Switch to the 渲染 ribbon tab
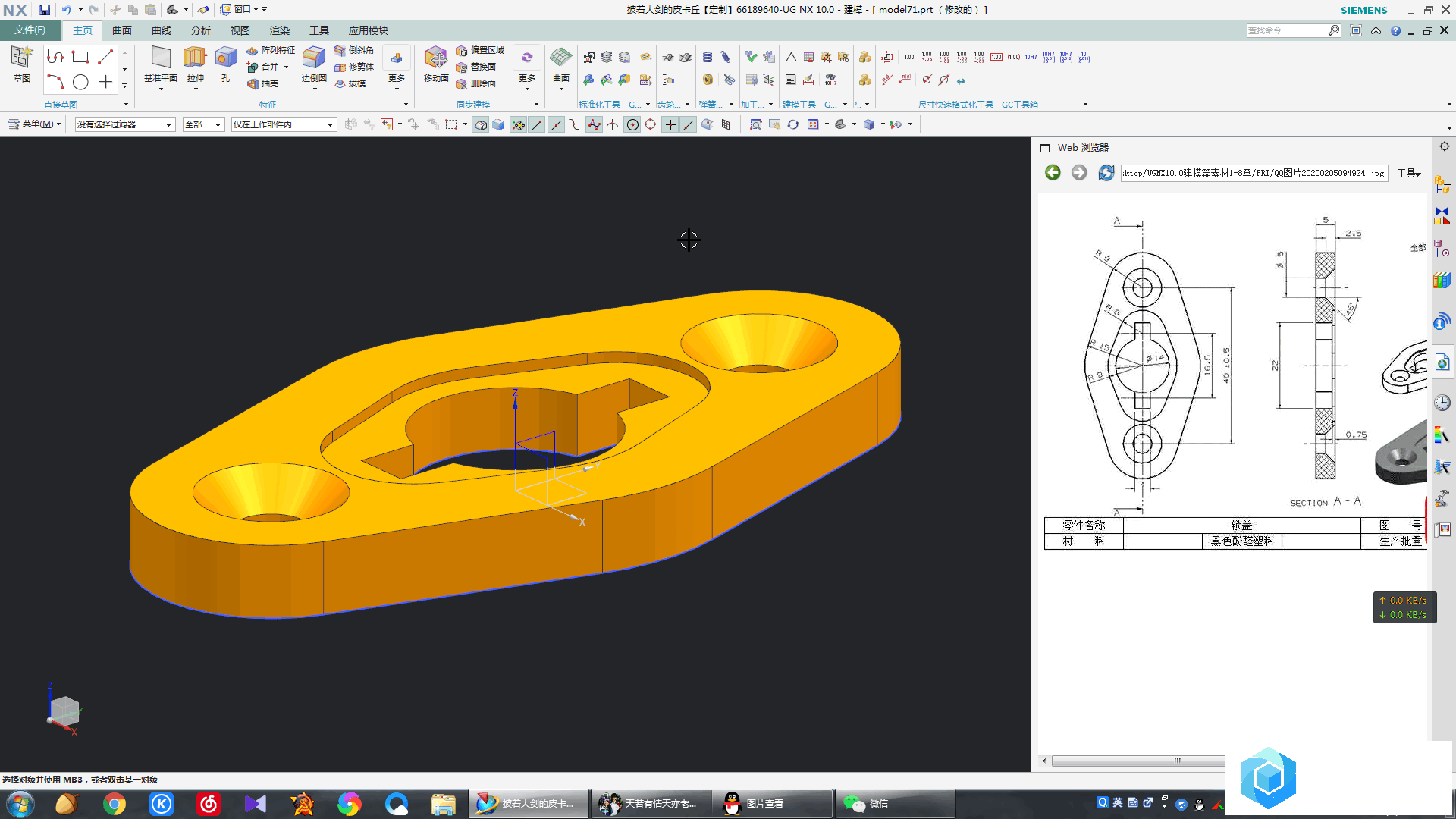 pyautogui.click(x=280, y=30)
